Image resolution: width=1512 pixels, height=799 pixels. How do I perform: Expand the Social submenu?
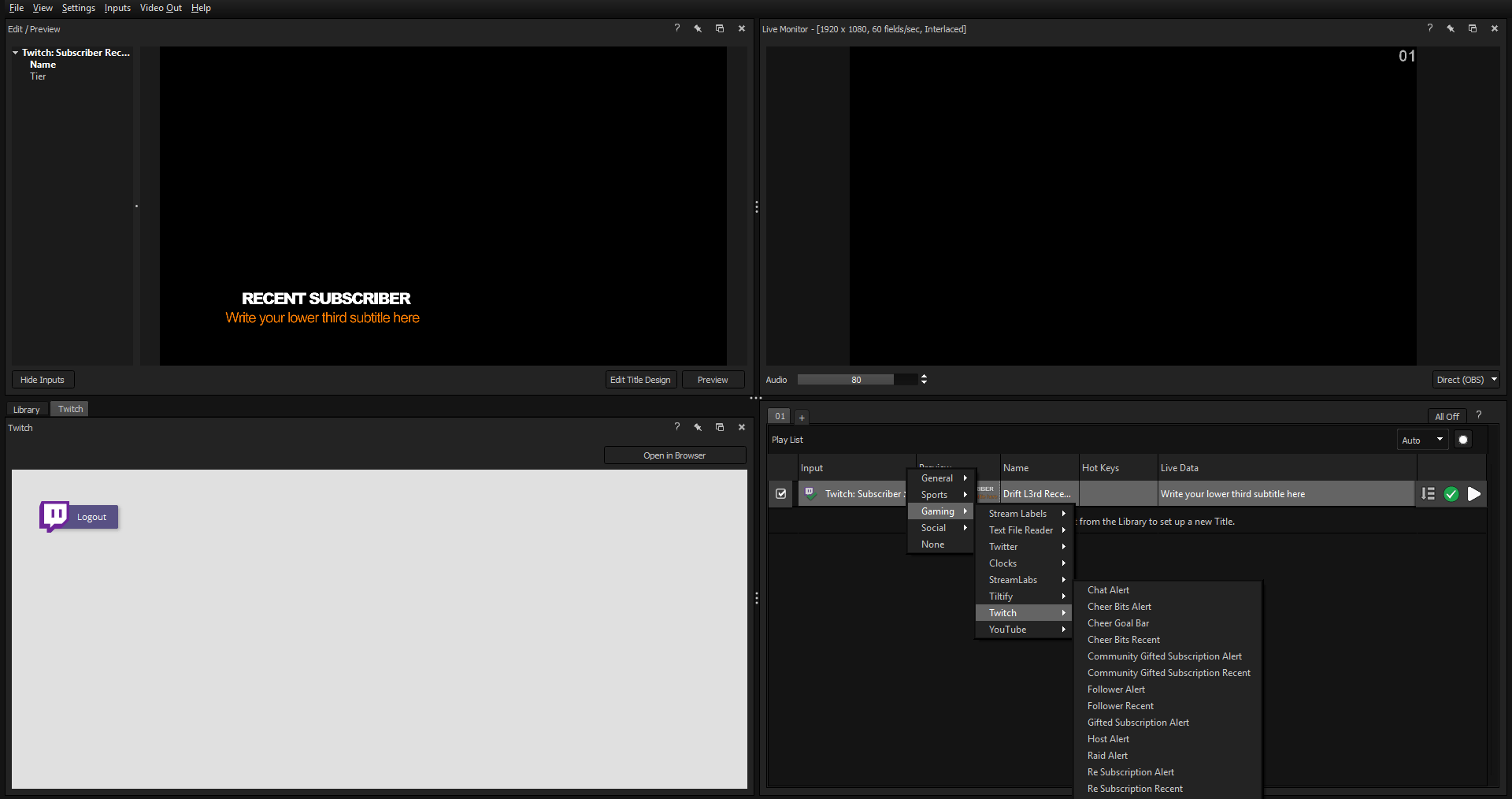(x=942, y=528)
